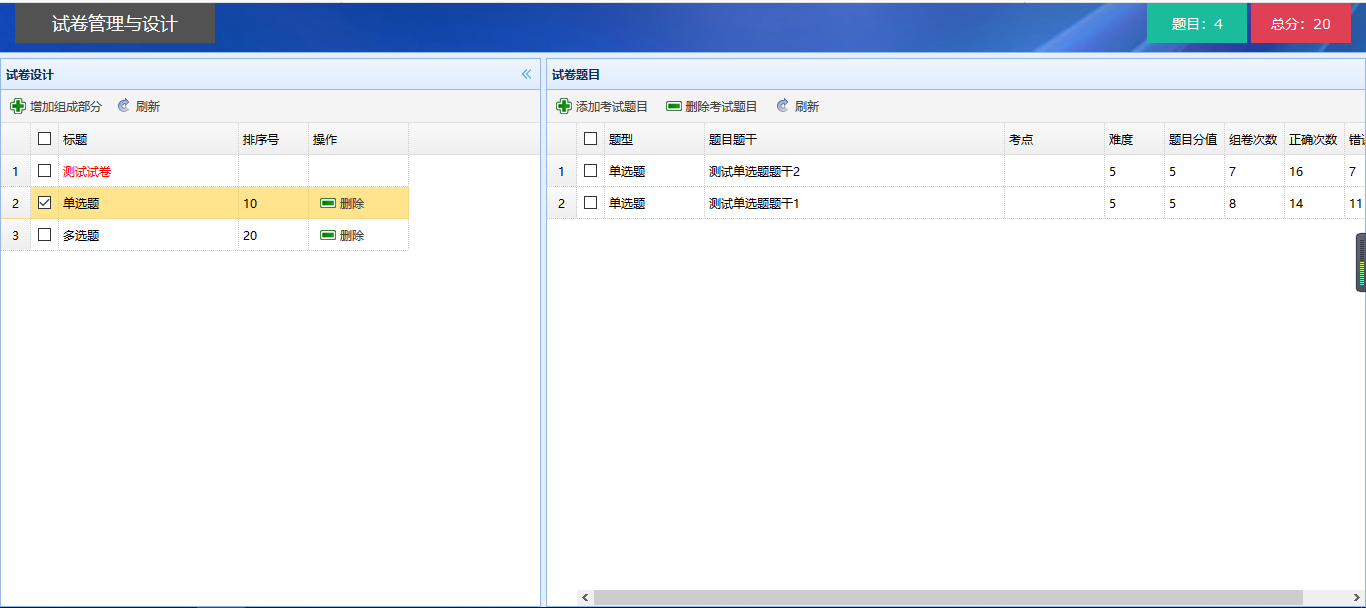1366x608 pixels.
Task: Click the 总分: 20 red badge
Action: [x=1300, y=24]
